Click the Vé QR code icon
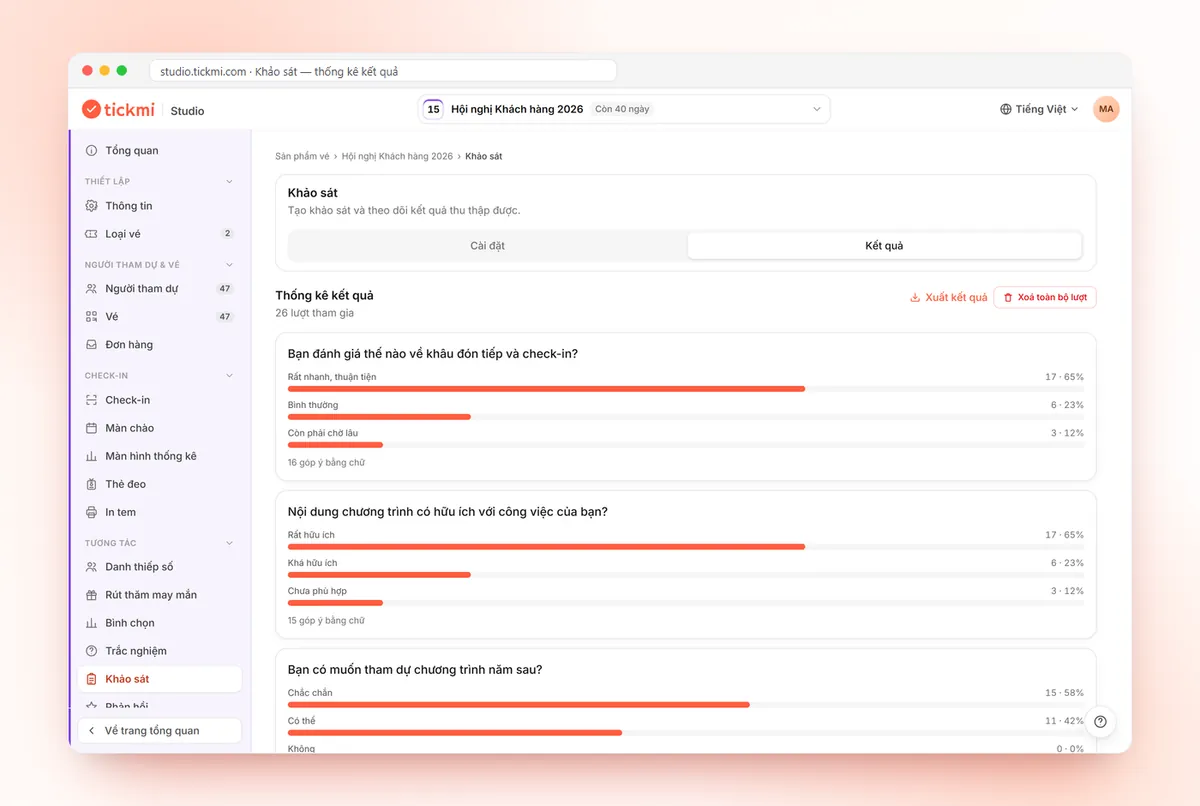 tap(91, 317)
